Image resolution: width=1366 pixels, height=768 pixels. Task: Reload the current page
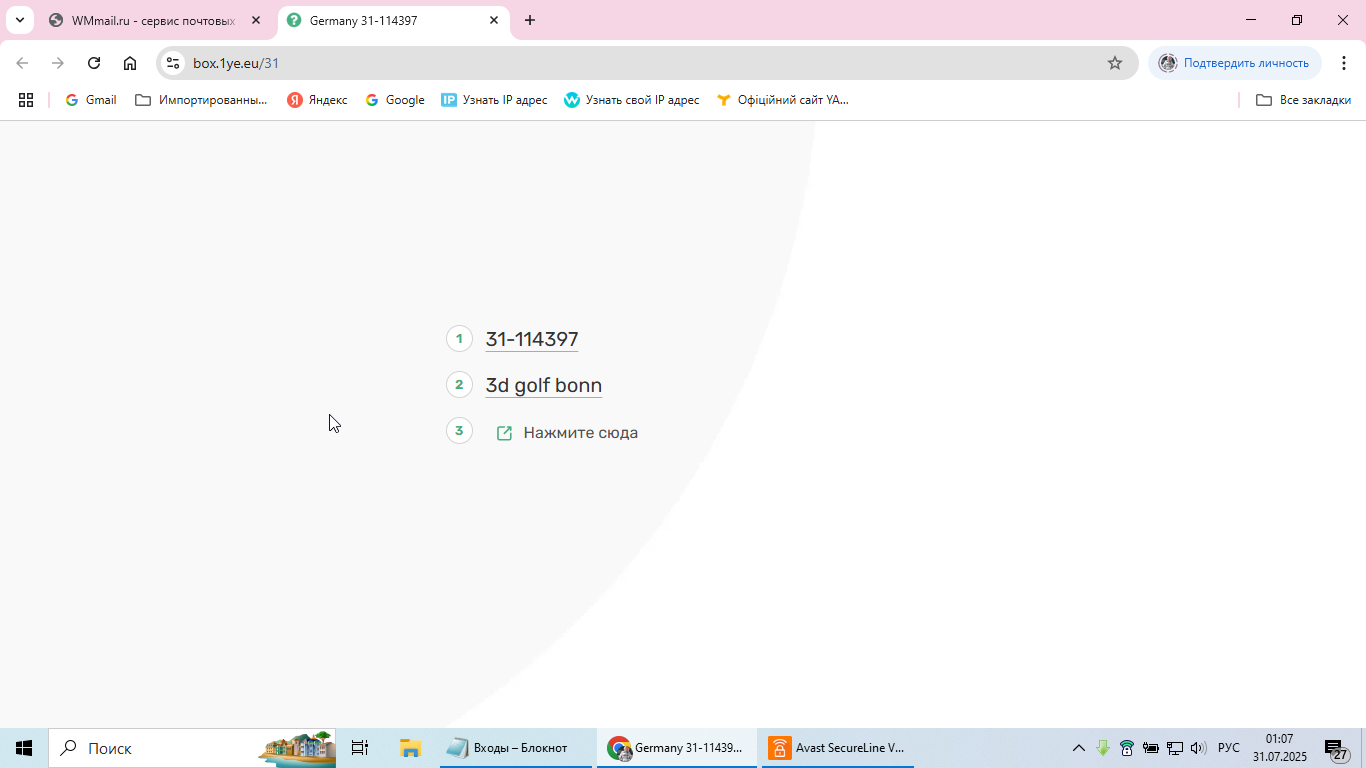(94, 63)
